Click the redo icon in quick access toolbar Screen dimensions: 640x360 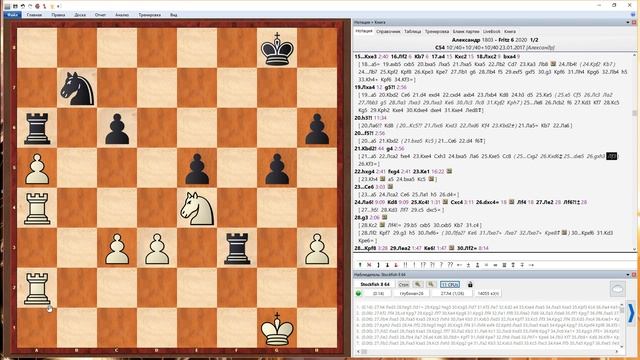pos(30,6)
